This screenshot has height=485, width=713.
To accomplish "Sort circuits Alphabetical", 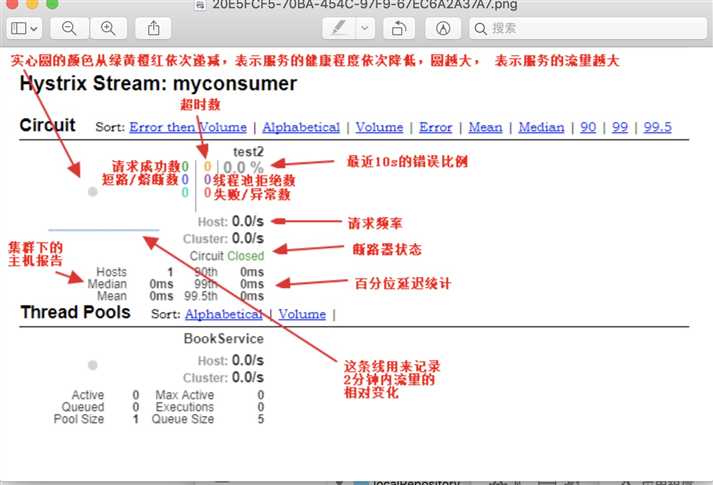I will point(301,127).
